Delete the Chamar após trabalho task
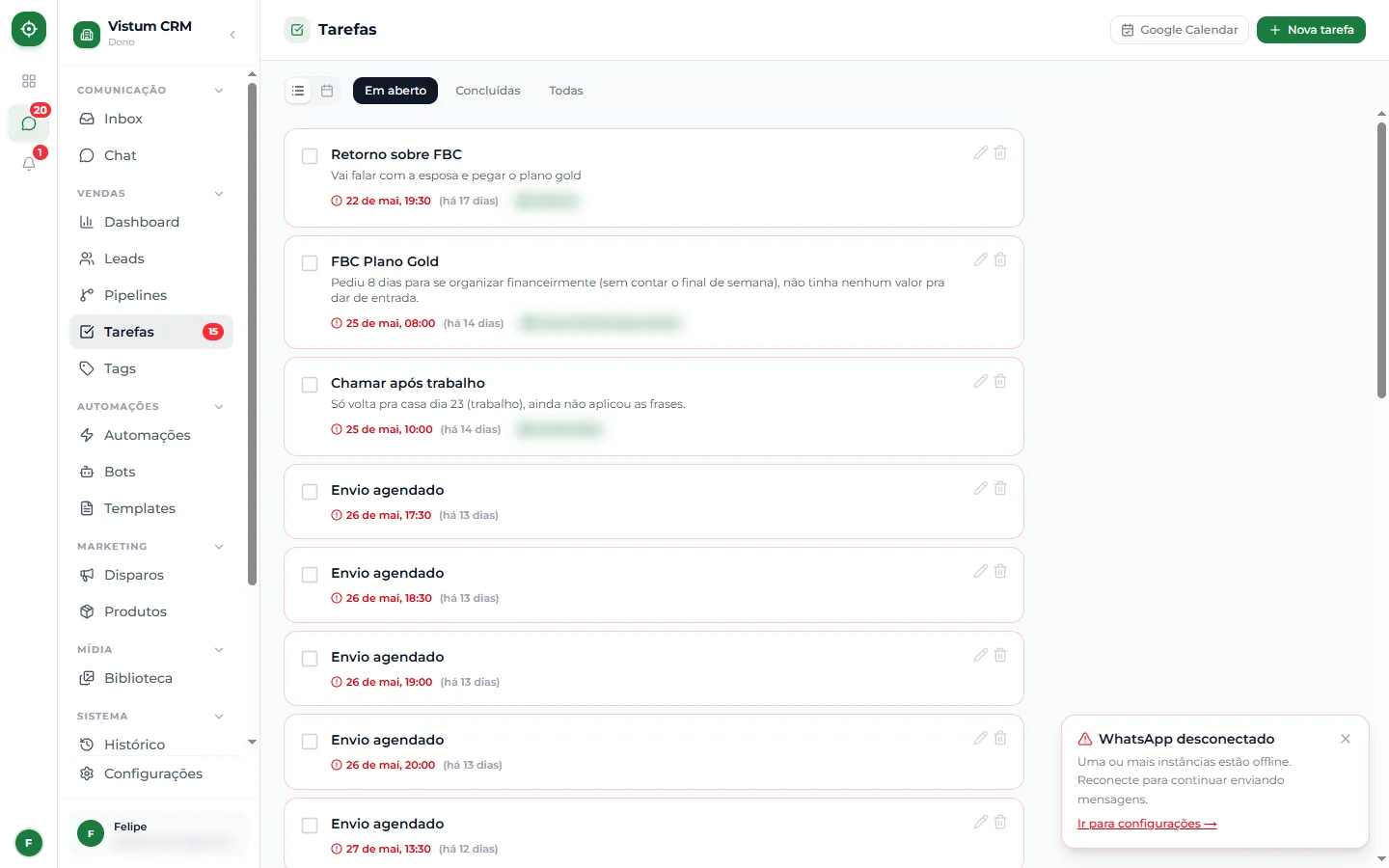The width and height of the screenshot is (1389, 868). (1000, 381)
